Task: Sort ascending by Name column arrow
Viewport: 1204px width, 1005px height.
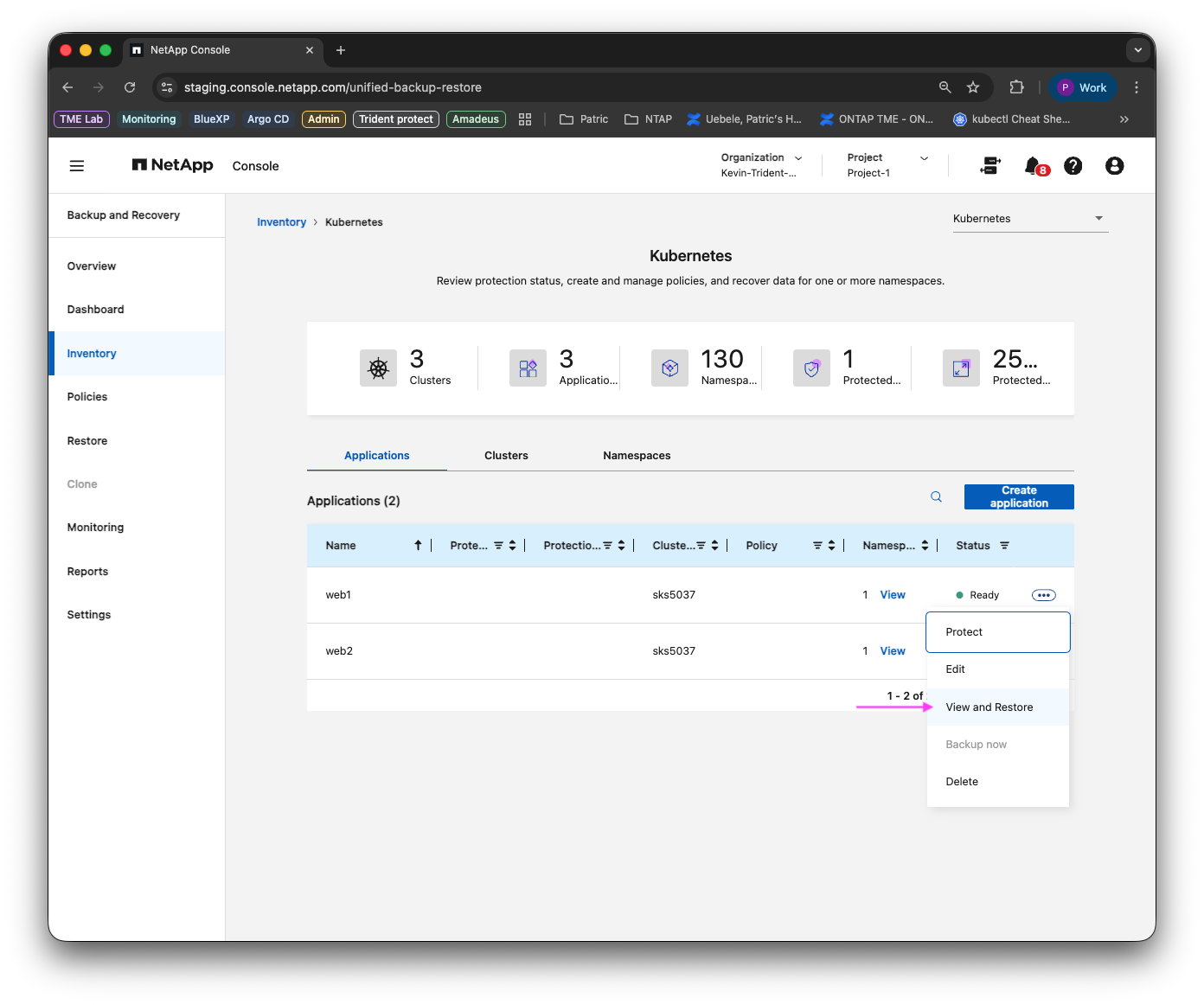Action: (x=418, y=545)
